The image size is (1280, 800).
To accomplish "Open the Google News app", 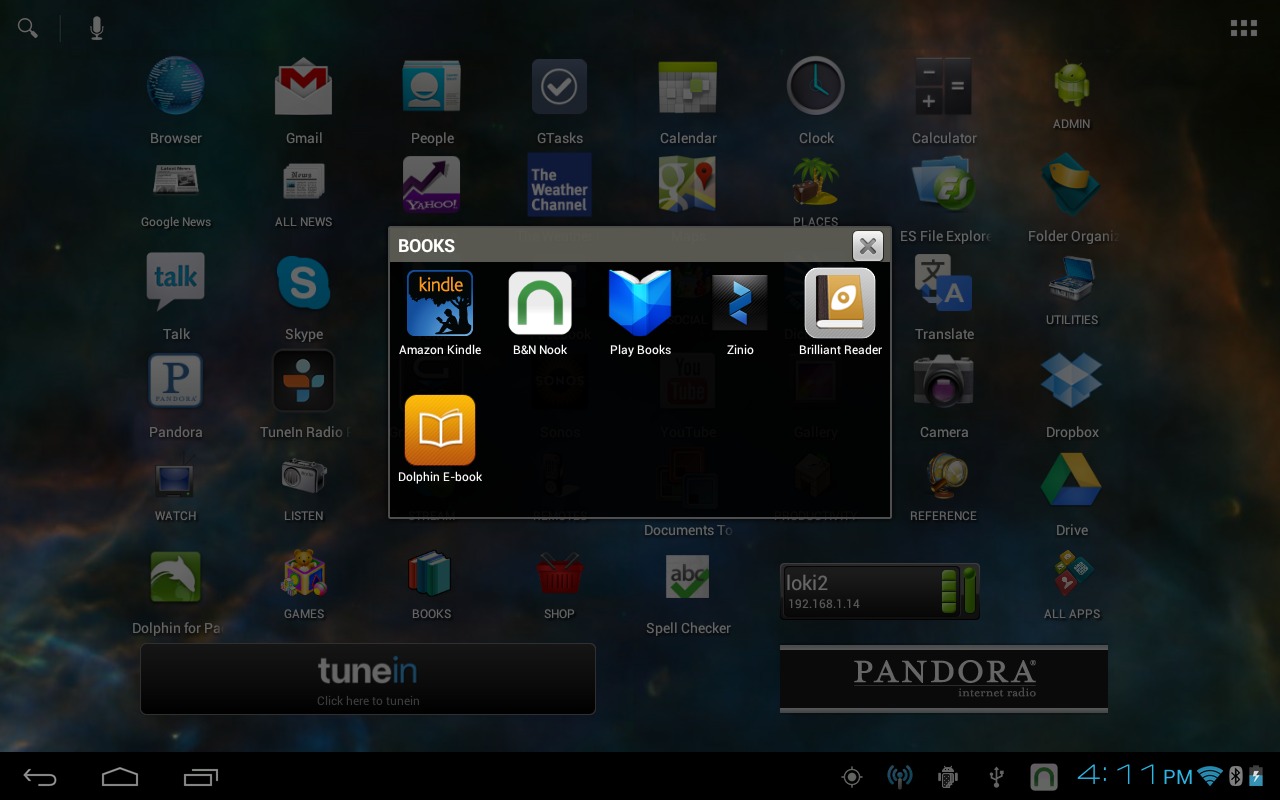I will click(176, 195).
